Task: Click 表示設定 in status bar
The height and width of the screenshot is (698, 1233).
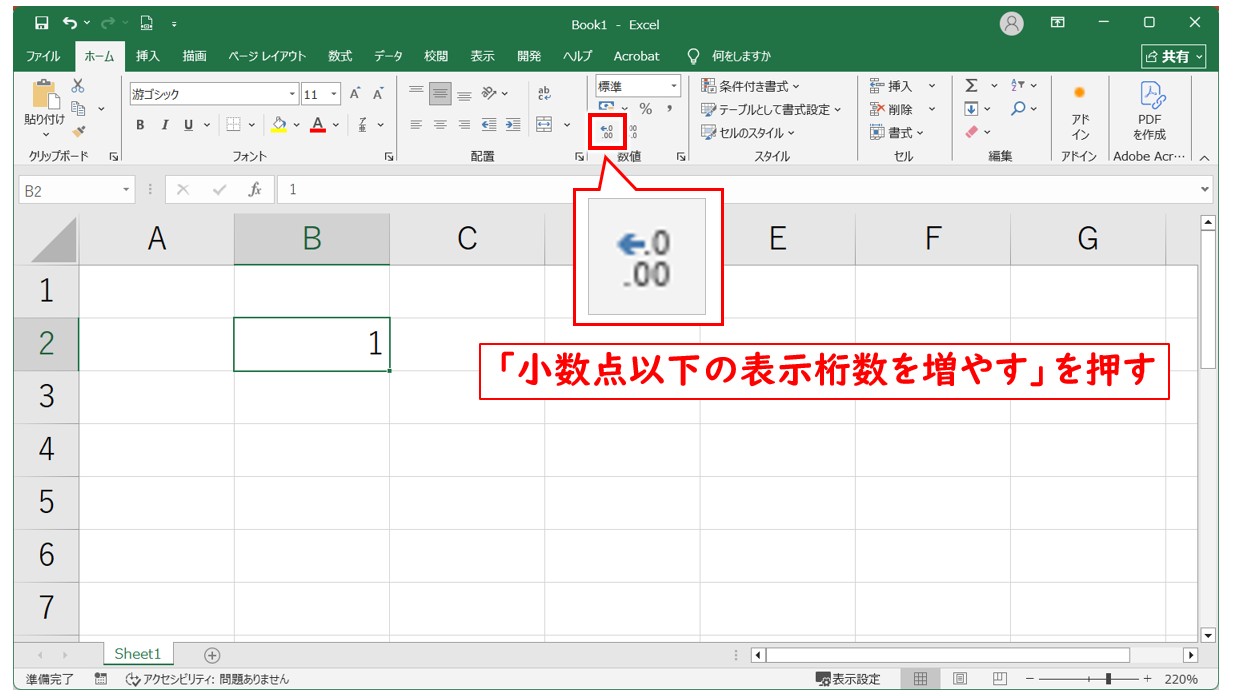Action: pyautogui.click(x=849, y=679)
